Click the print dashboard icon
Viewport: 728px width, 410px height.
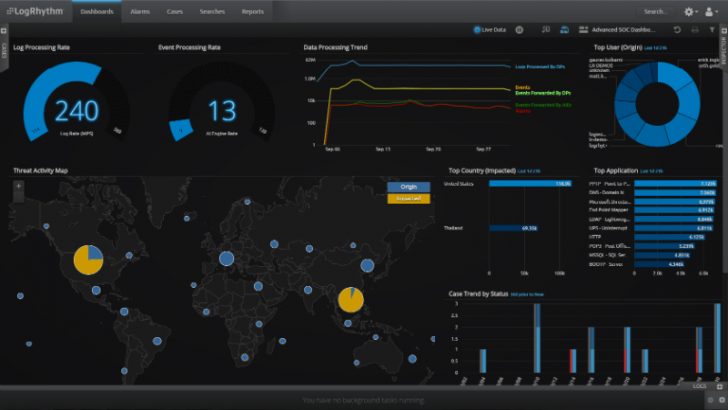point(694,31)
